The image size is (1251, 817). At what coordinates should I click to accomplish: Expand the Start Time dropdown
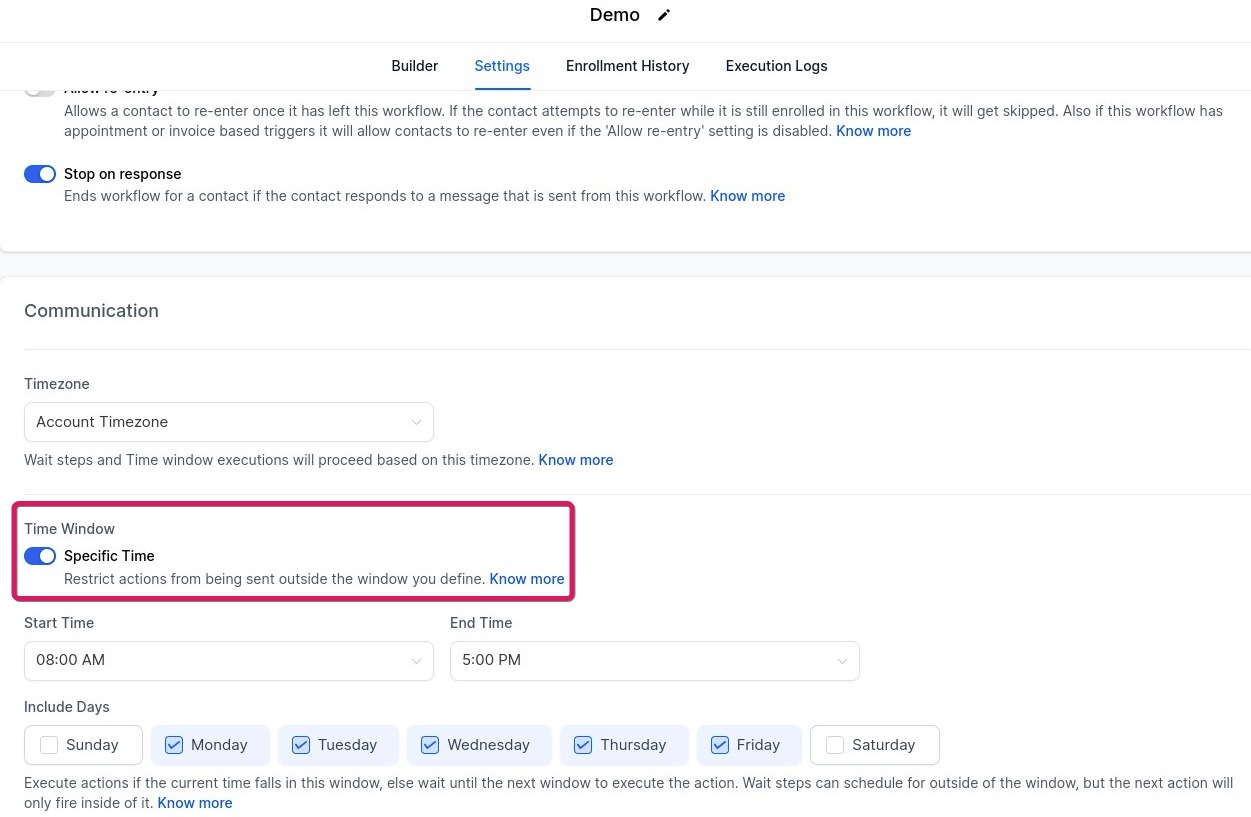(x=229, y=660)
